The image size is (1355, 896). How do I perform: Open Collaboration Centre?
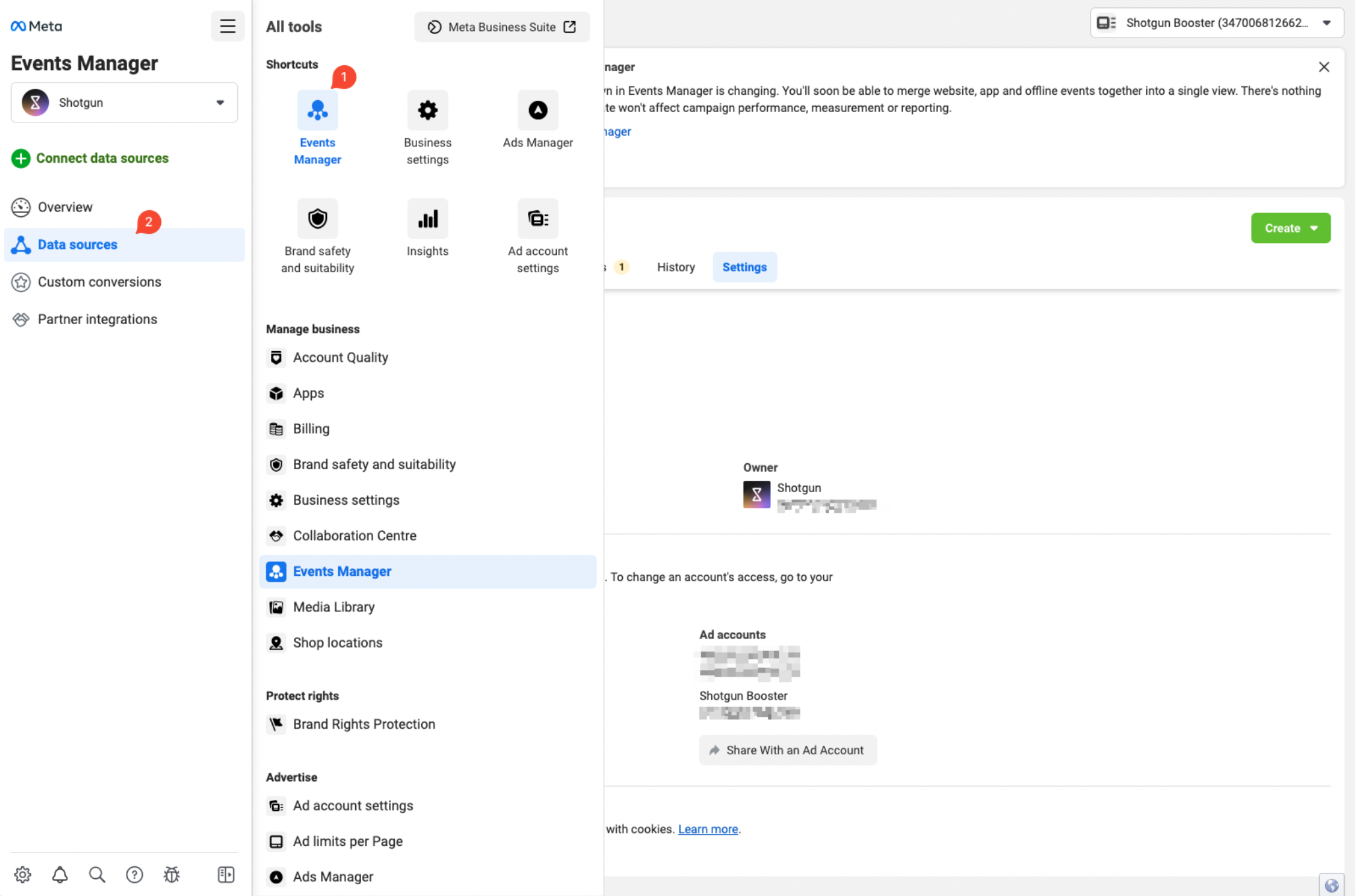428,536
